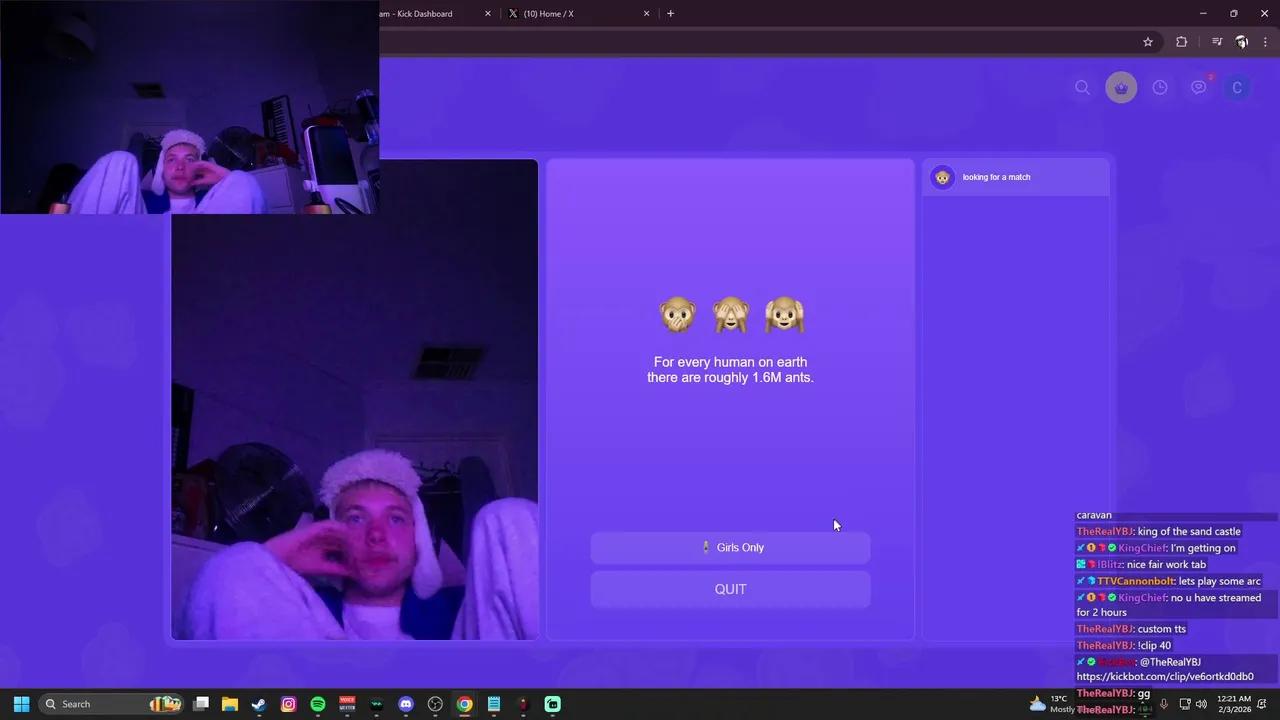
Task: Open the browser extensions puzzle icon
Action: point(1182,42)
